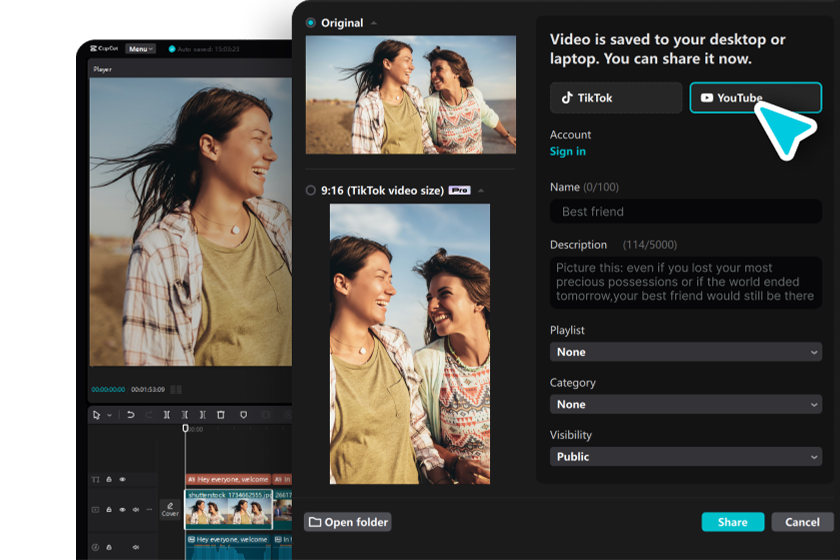840x560 pixels.
Task: Open the pointer tool mode dropdown
Action: pos(109,415)
